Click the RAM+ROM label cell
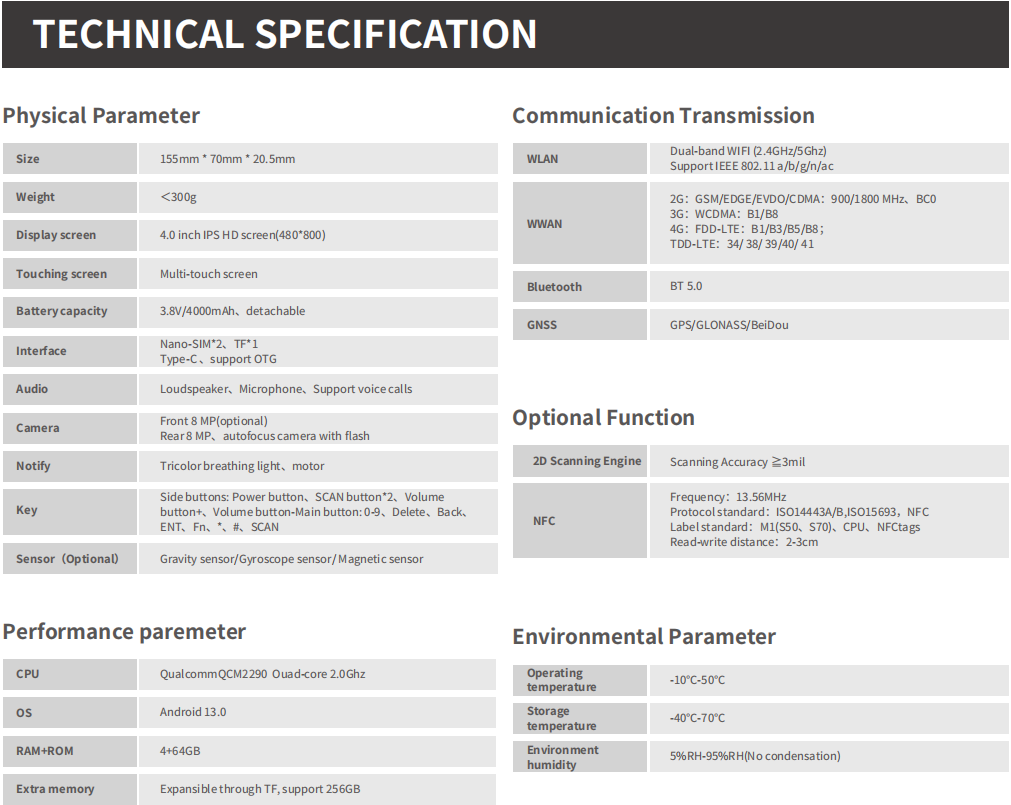The width and height of the screenshot is (1011, 805). (45, 751)
